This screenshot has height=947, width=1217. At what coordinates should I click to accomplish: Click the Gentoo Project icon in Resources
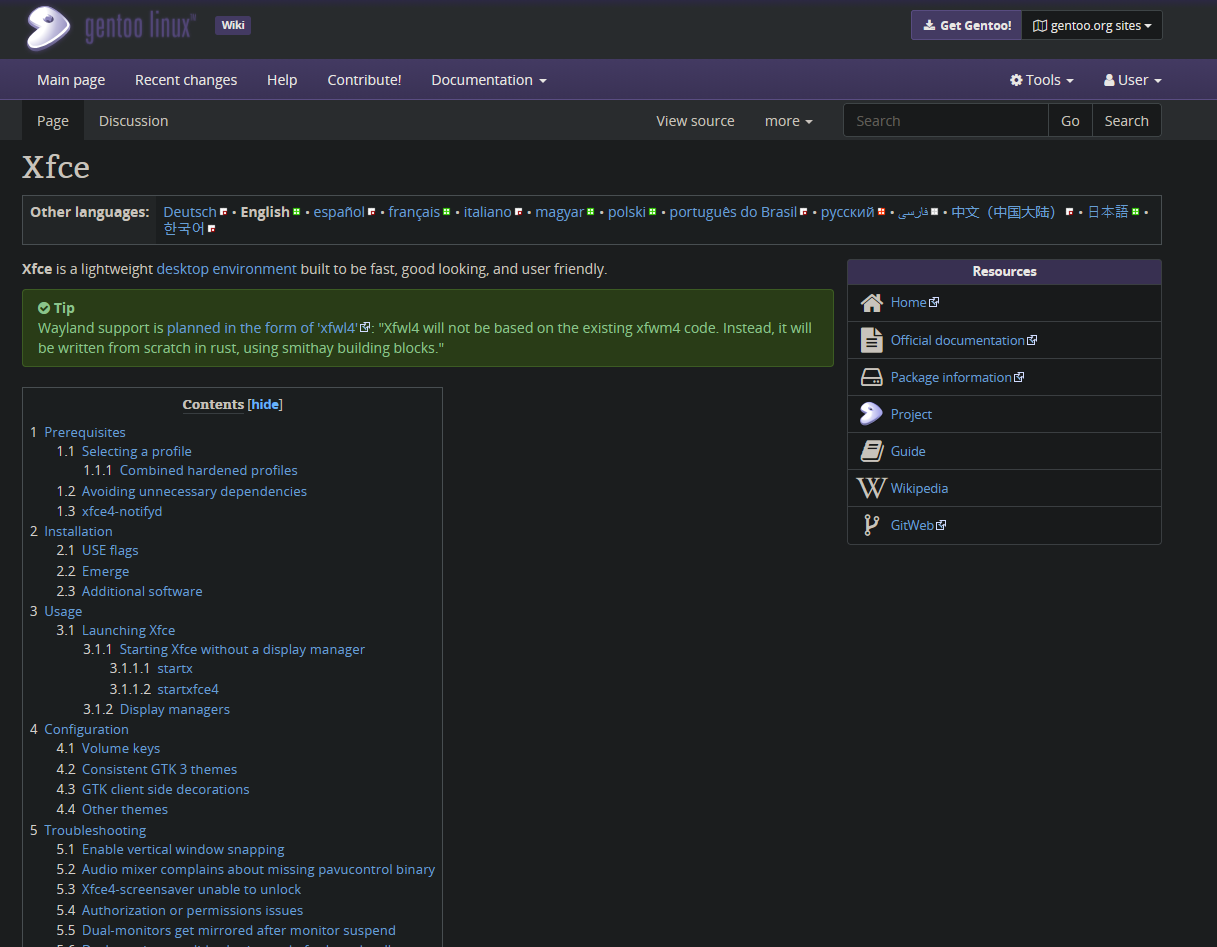click(871, 414)
